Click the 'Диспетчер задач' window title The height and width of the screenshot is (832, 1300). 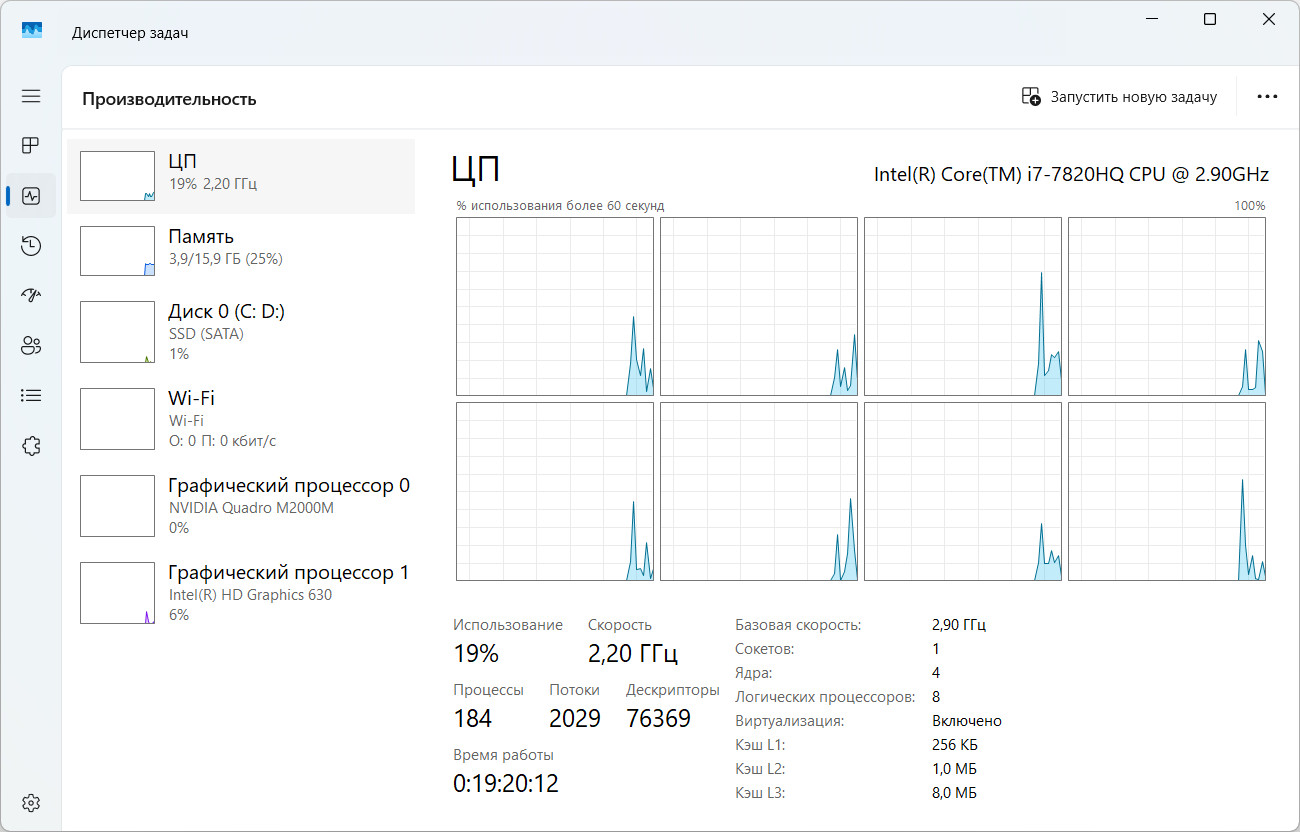point(130,32)
